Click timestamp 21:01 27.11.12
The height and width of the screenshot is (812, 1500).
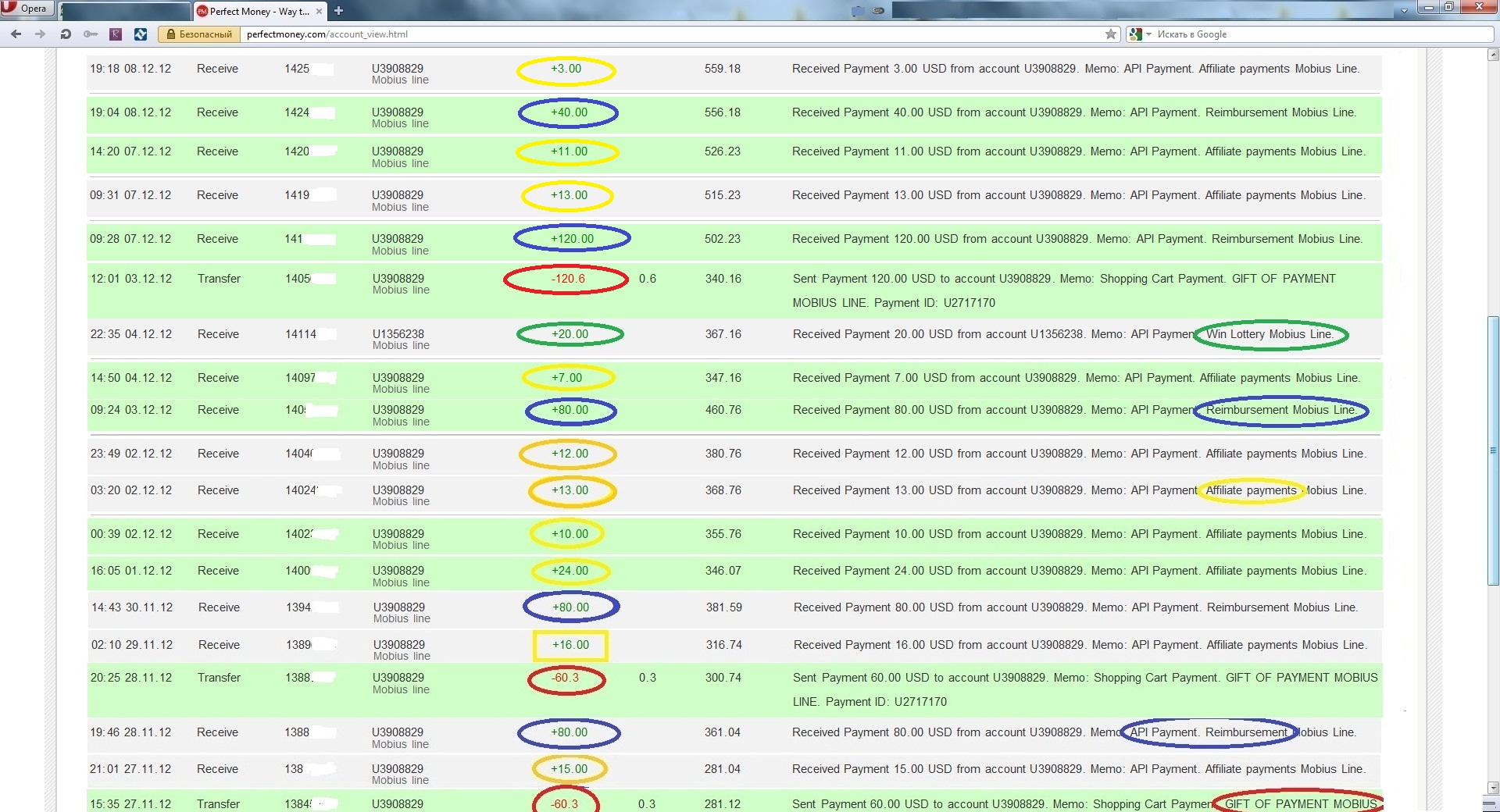[x=130, y=769]
